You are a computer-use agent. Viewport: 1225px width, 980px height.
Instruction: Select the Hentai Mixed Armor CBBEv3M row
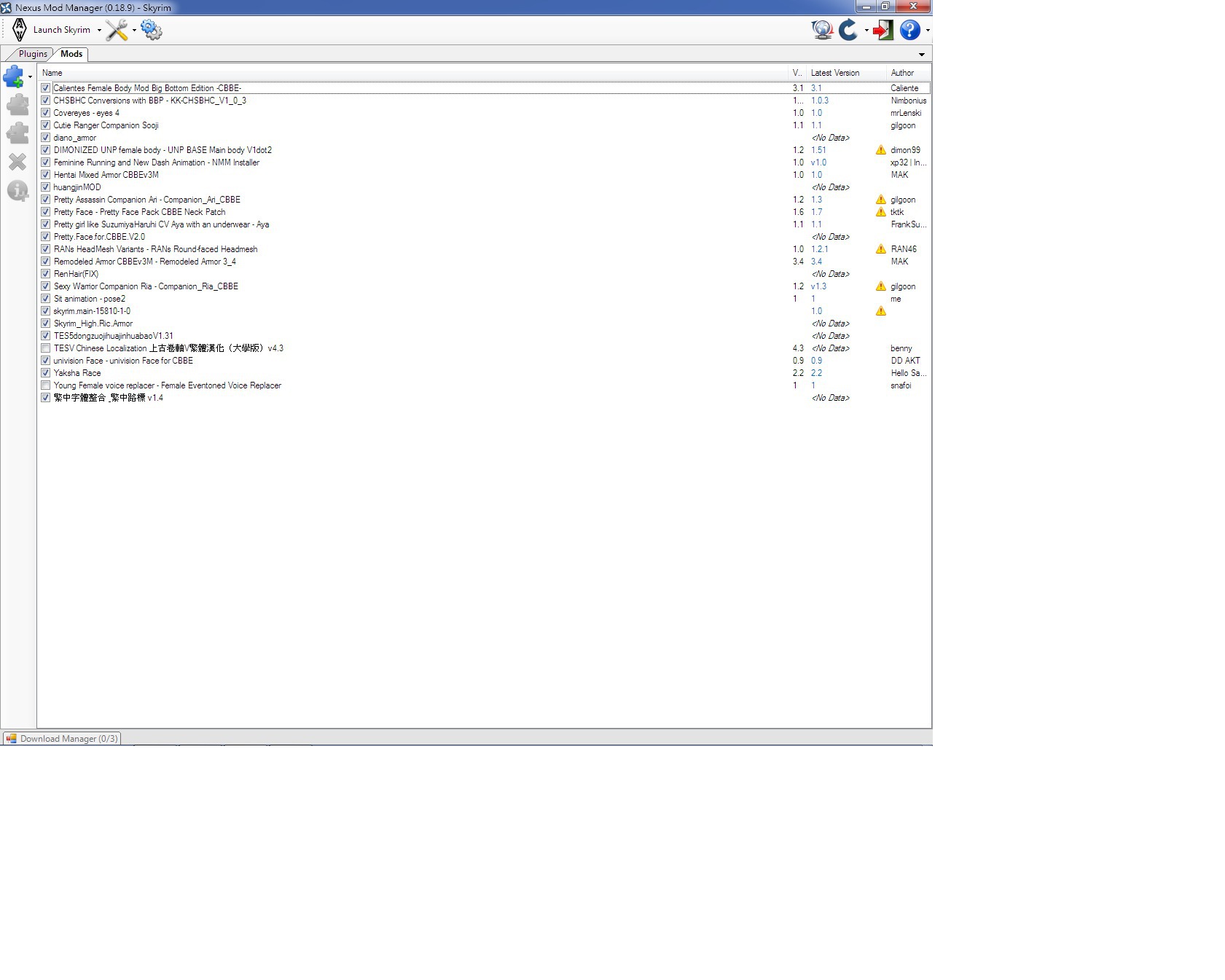106,175
